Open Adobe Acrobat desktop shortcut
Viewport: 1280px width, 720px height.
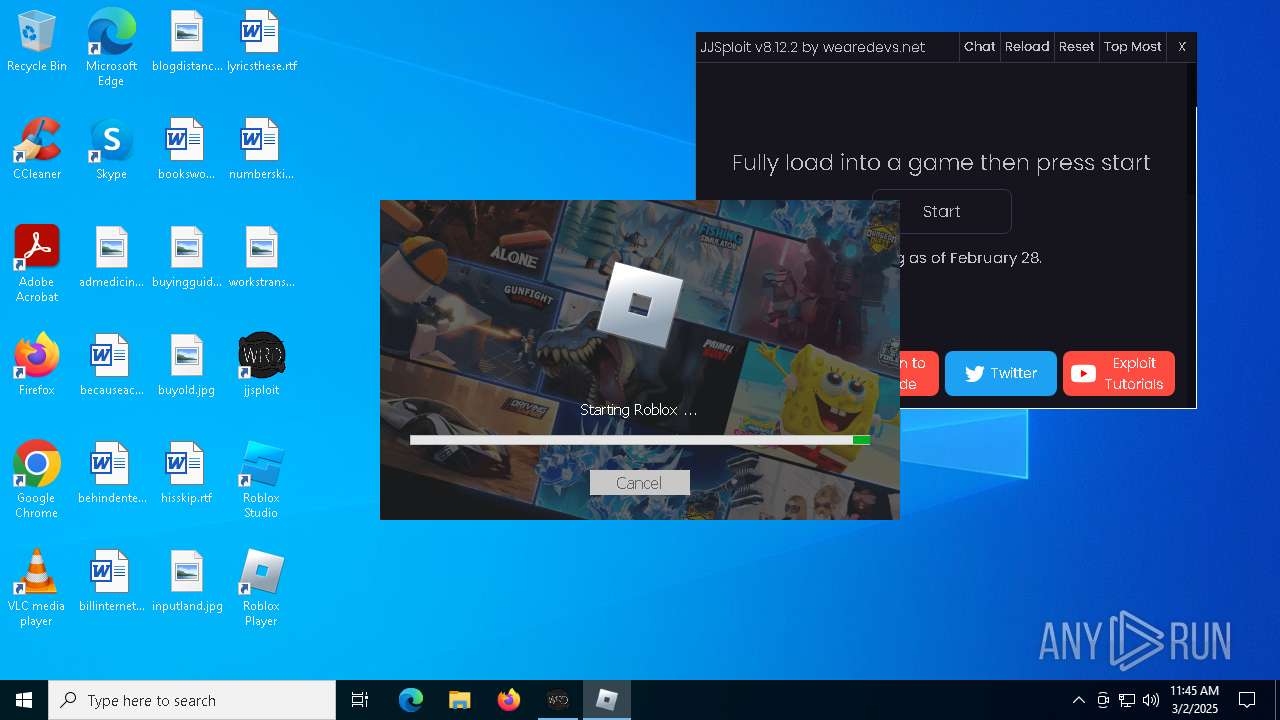37,264
